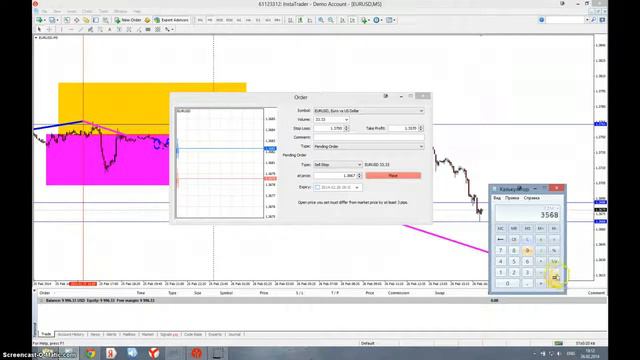Zoom out of the chart
The image size is (640, 360).
[x=331, y=20]
